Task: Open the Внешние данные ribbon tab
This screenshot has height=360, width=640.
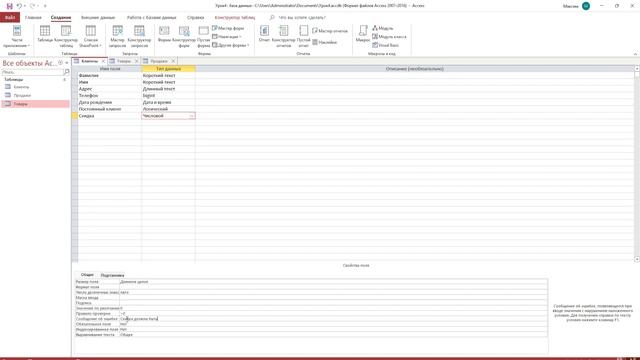Action: (x=98, y=18)
